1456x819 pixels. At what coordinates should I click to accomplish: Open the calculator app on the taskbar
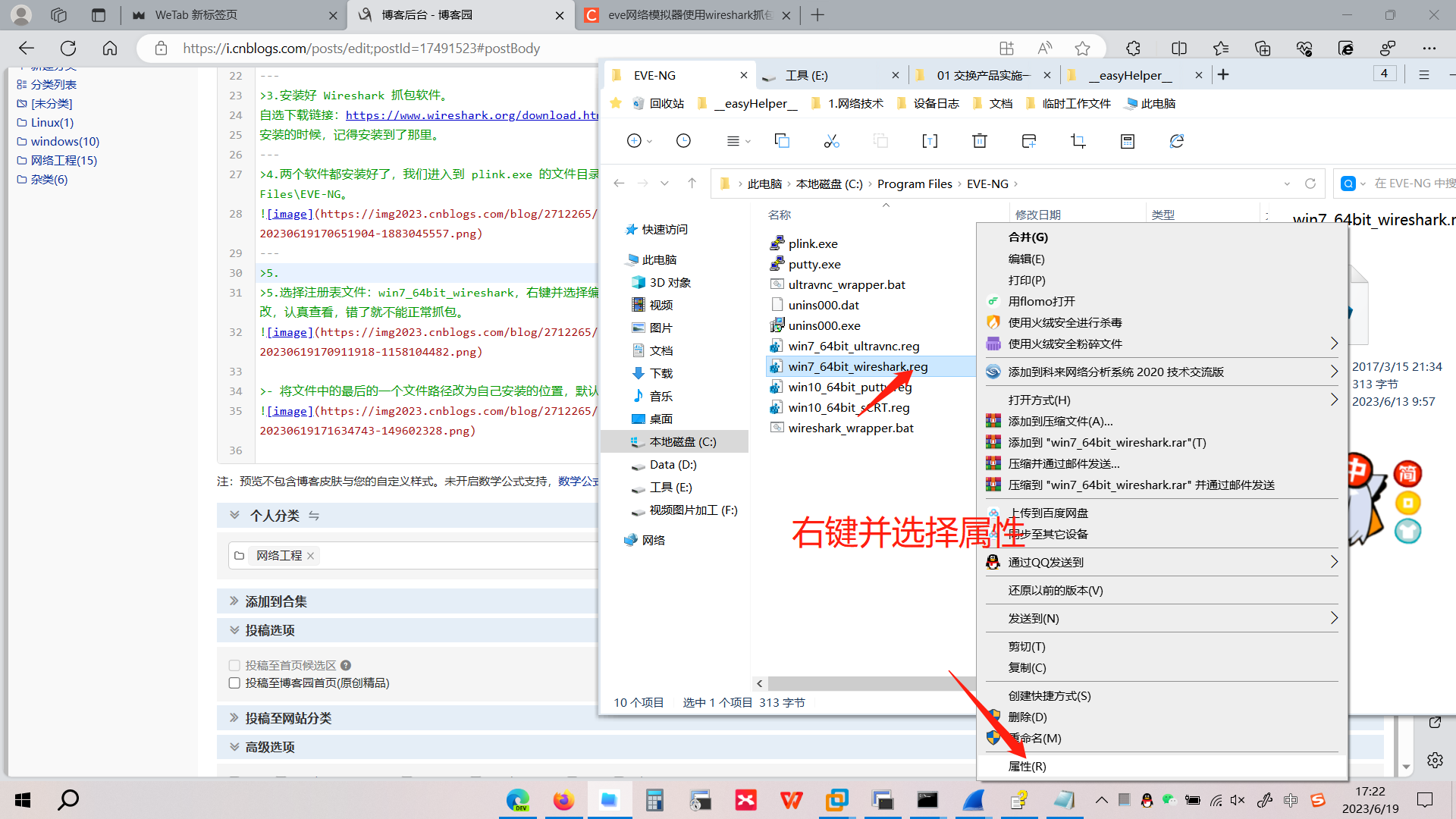click(x=654, y=800)
